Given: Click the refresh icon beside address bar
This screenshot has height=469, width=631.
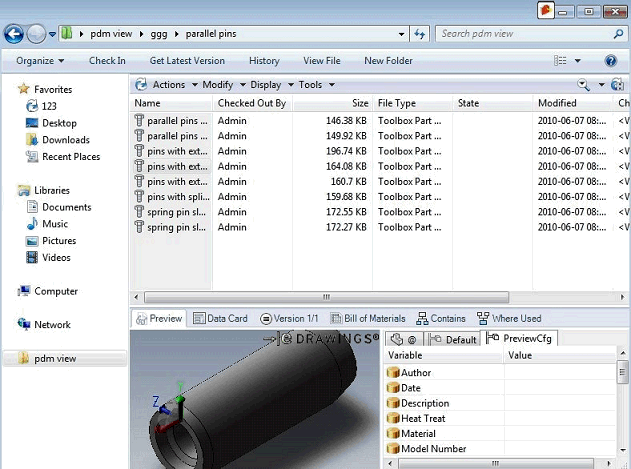Looking at the screenshot, I should [x=421, y=34].
